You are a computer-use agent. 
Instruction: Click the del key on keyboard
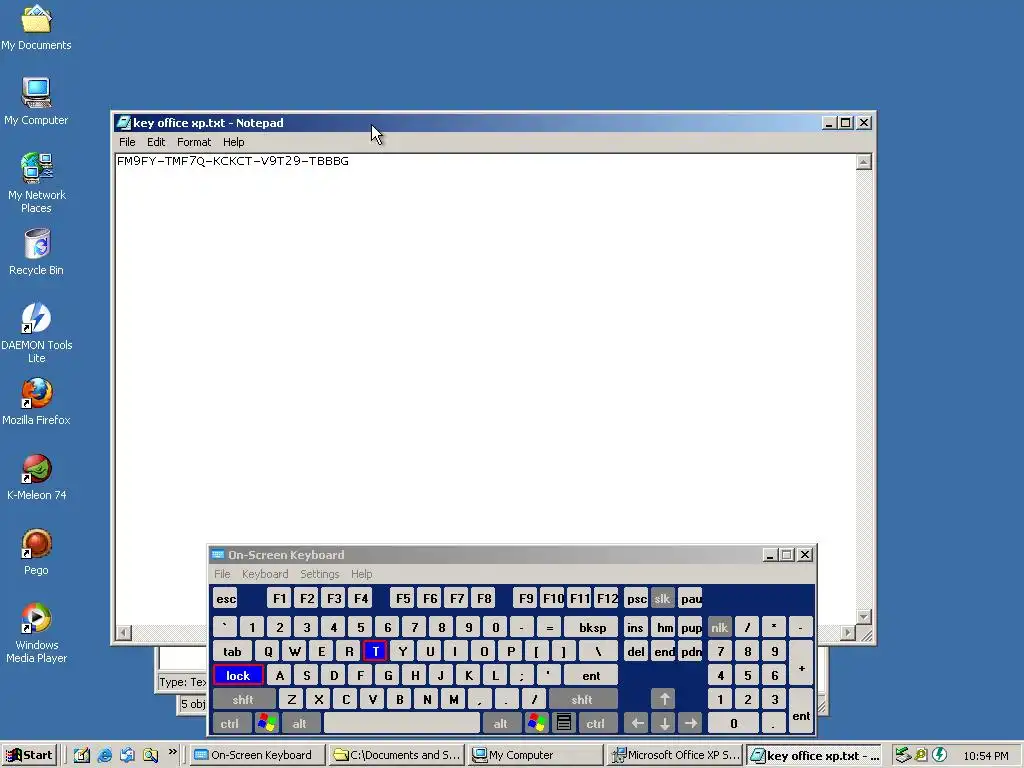point(636,651)
